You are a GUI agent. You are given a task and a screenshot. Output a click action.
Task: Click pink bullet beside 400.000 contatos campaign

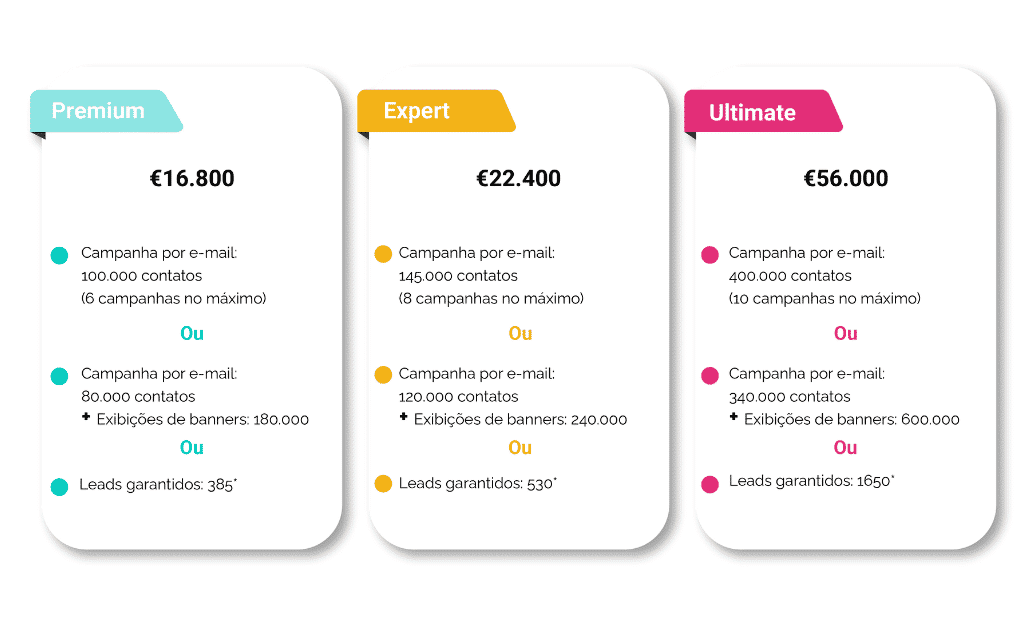[710, 255]
